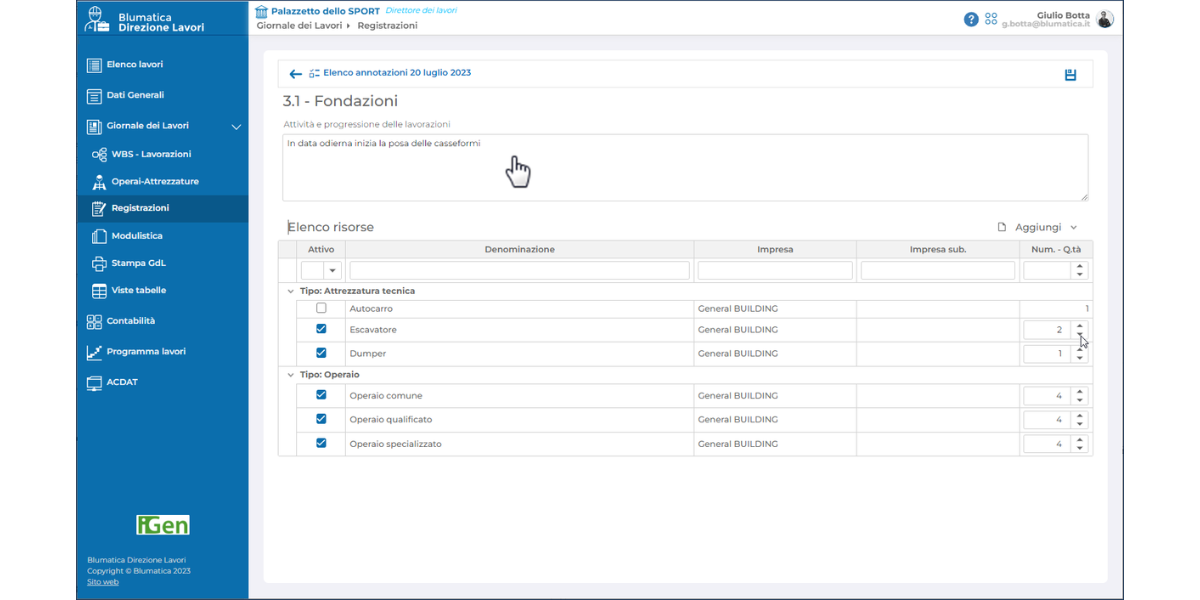Uncheck the Operaio qualificato checkbox
1200x600 pixels.
321,419
